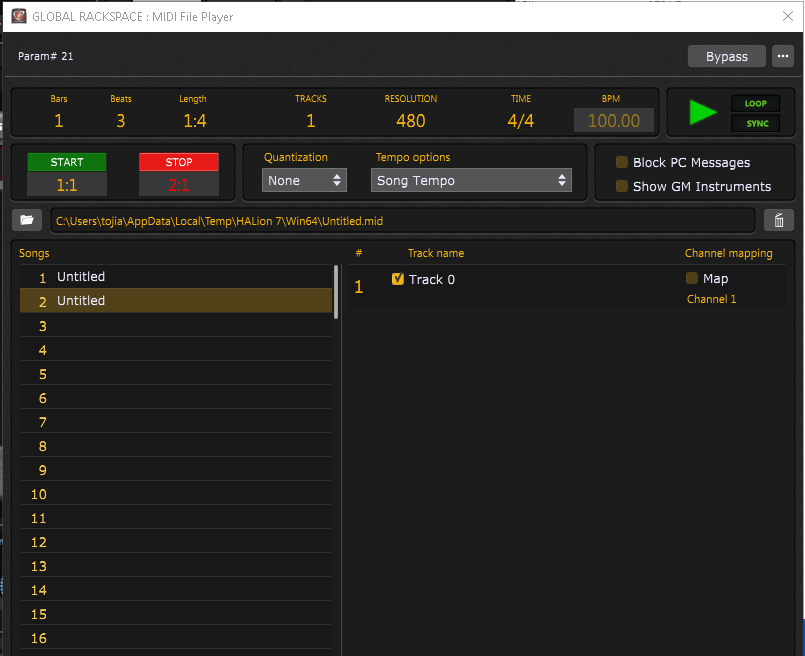Toggle the LOOP button
Image resolution: width=805 pixels, height=656 pixels.
pyautogui.click(x=755, y=103)
